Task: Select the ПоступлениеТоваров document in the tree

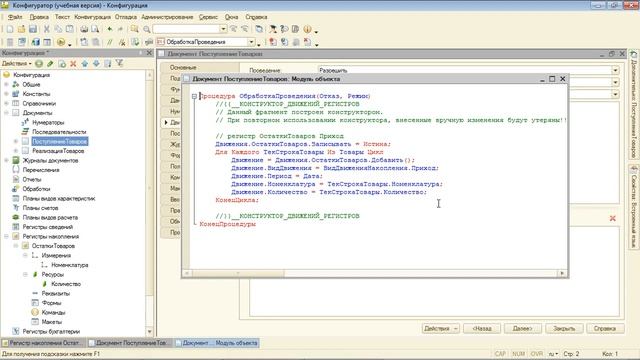Action: click(60, 141)
